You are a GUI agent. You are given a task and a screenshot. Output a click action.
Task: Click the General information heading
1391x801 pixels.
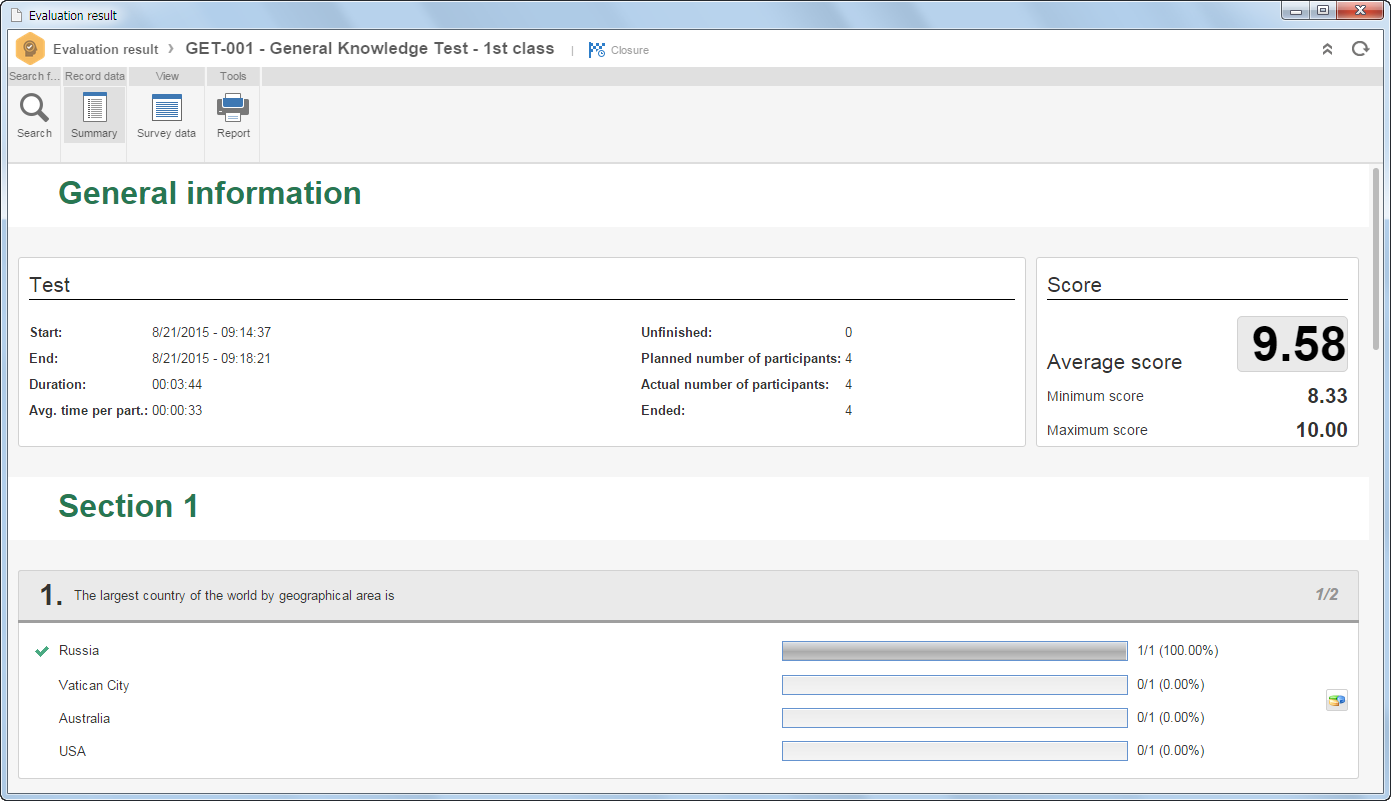click(x=210, y=192)
